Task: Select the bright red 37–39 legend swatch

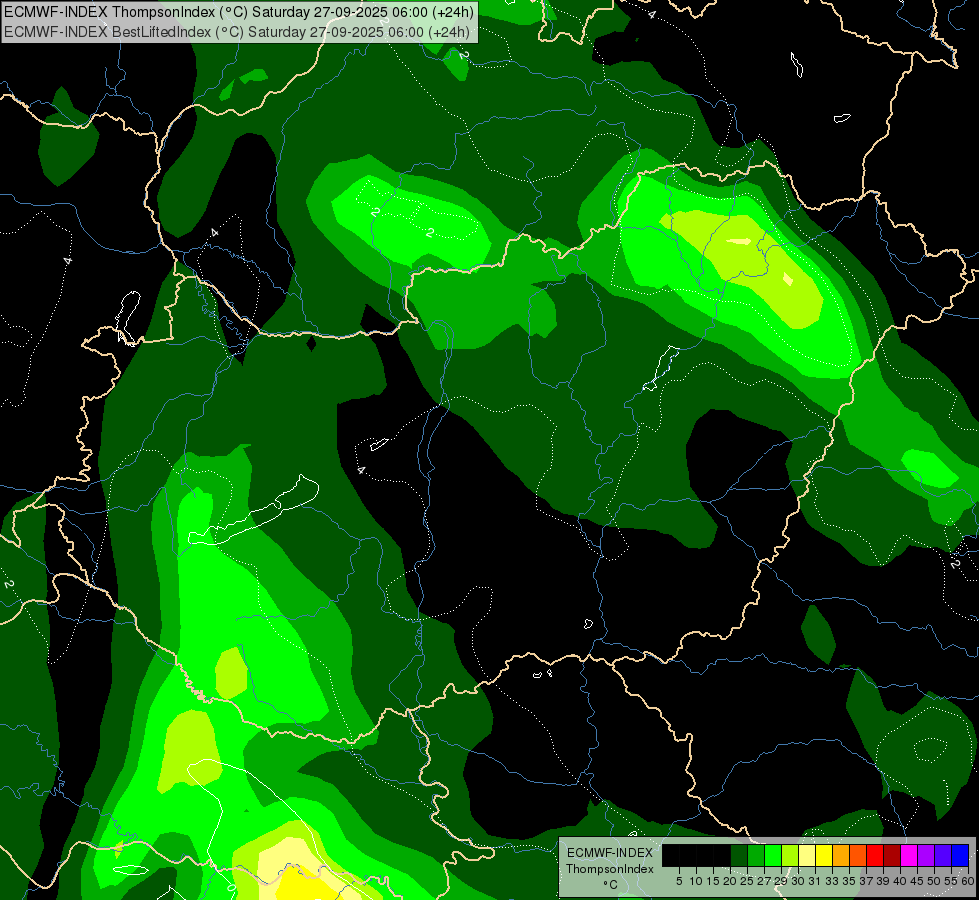Action: point(875,855)
